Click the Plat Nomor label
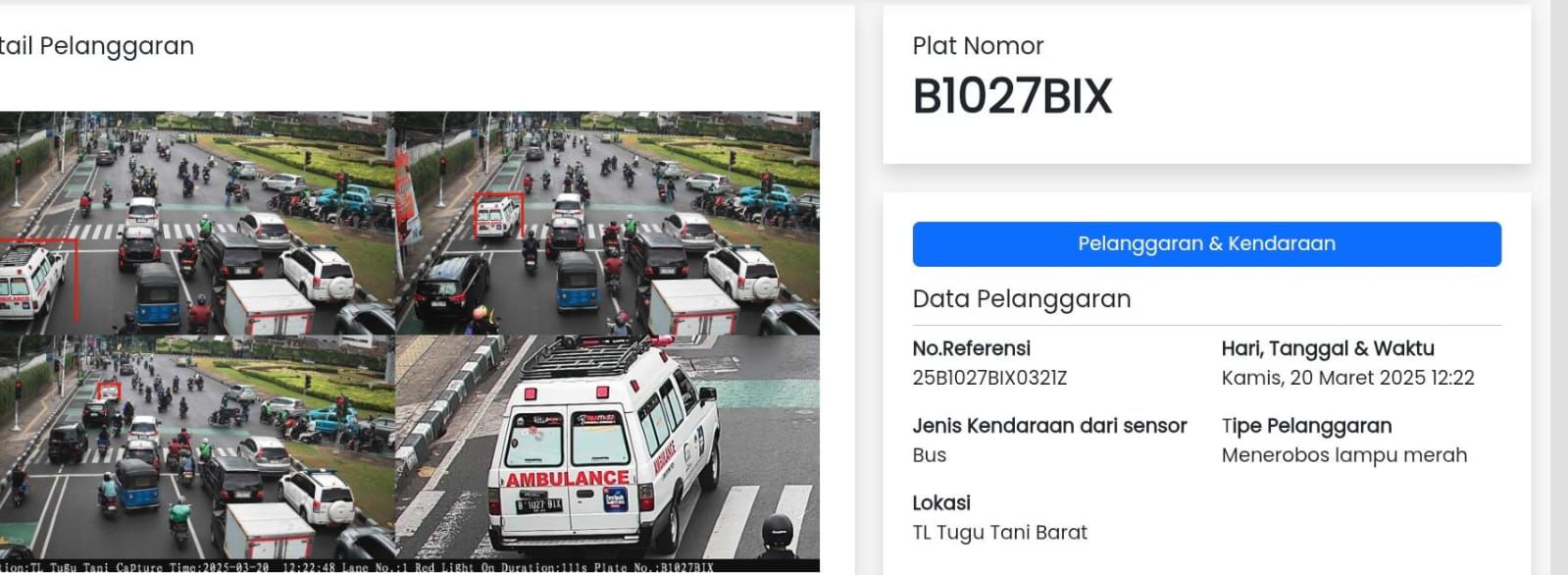This screenshot has height=575, width=1568. [x=978, y=46]
